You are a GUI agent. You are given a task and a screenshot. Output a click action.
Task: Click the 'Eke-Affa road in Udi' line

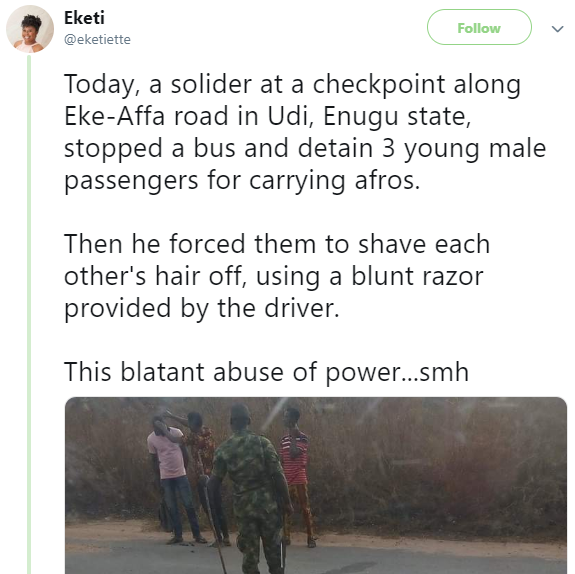click(267, 116)
